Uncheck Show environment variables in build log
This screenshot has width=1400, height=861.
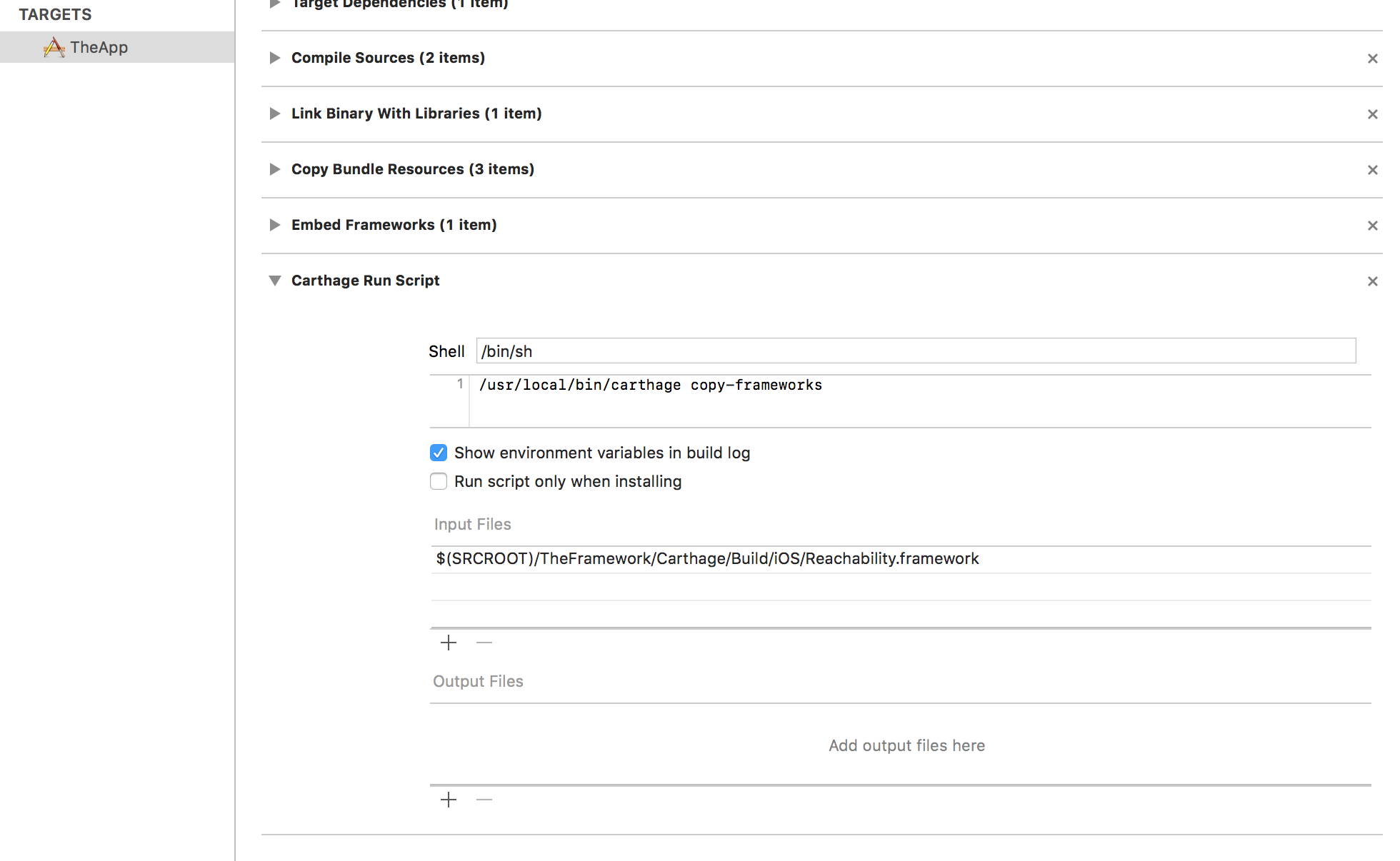point(439,453)
